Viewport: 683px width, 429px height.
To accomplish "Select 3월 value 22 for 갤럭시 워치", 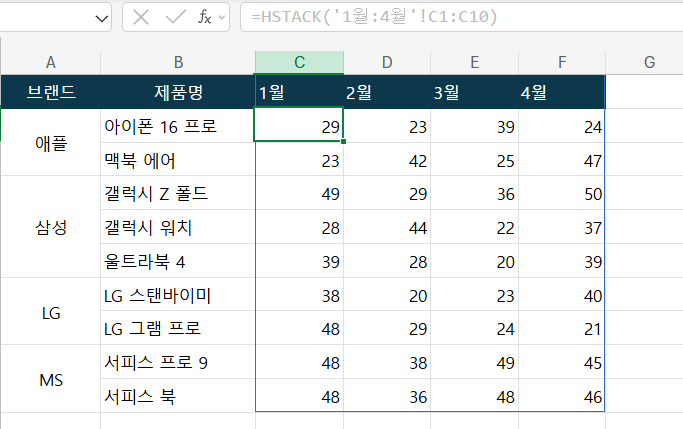I will pos(474,227).
